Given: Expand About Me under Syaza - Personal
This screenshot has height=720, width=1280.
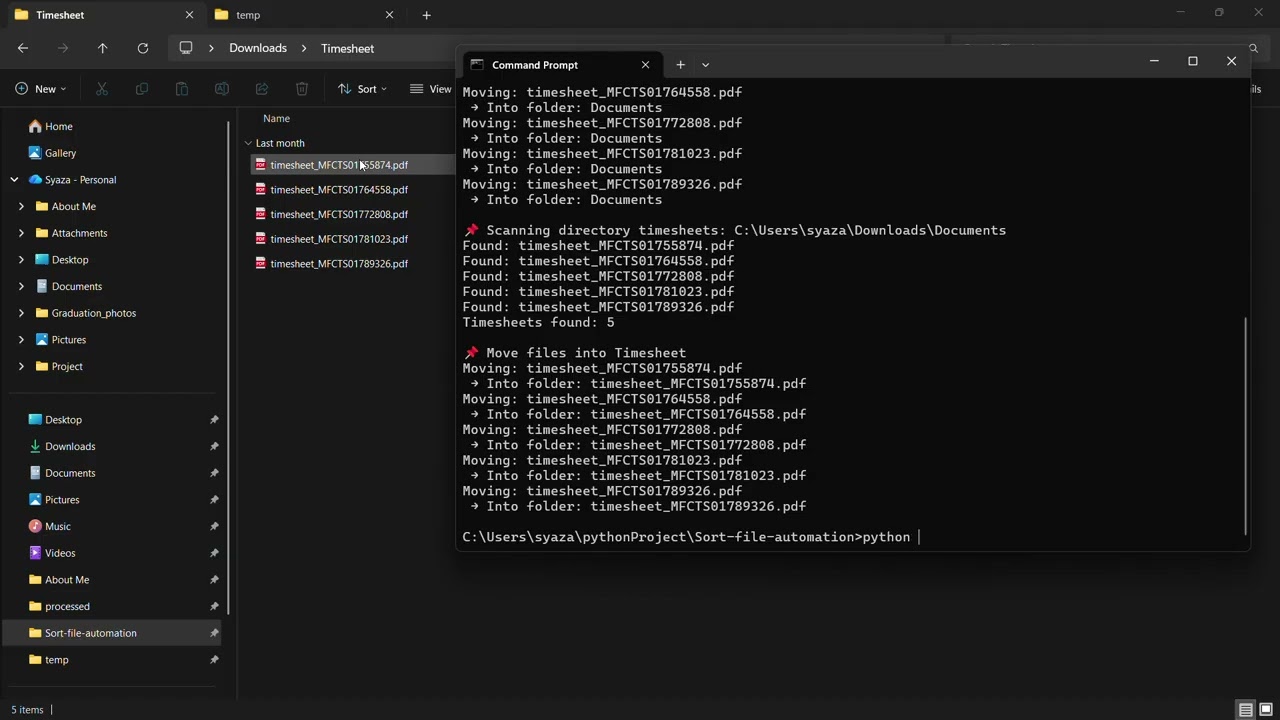Looking at the screenshot, I should tap(21, 206).
